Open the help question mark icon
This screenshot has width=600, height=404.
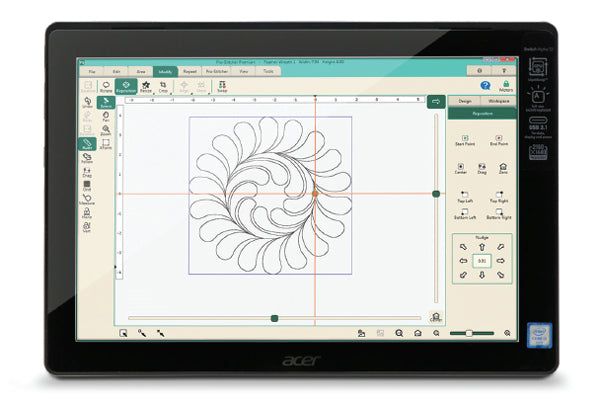click(485, 86)
